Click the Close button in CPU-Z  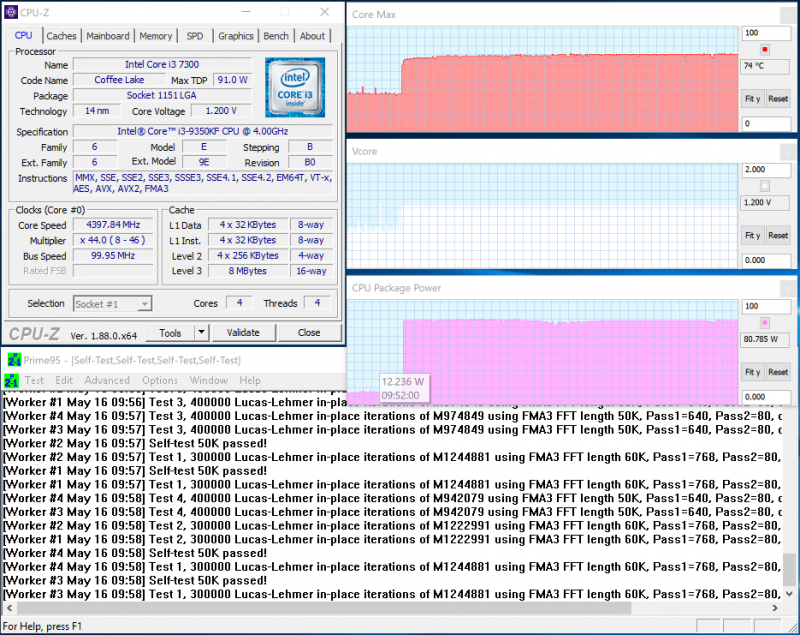click(x=309, y=333)
